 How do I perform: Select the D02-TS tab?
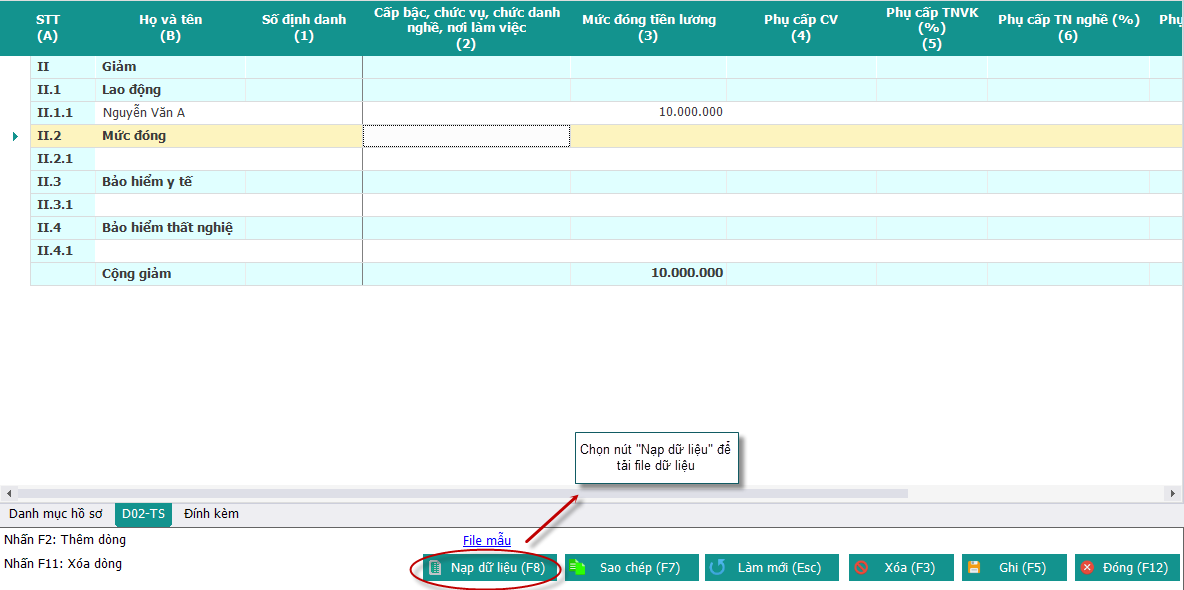pos(143,514)
